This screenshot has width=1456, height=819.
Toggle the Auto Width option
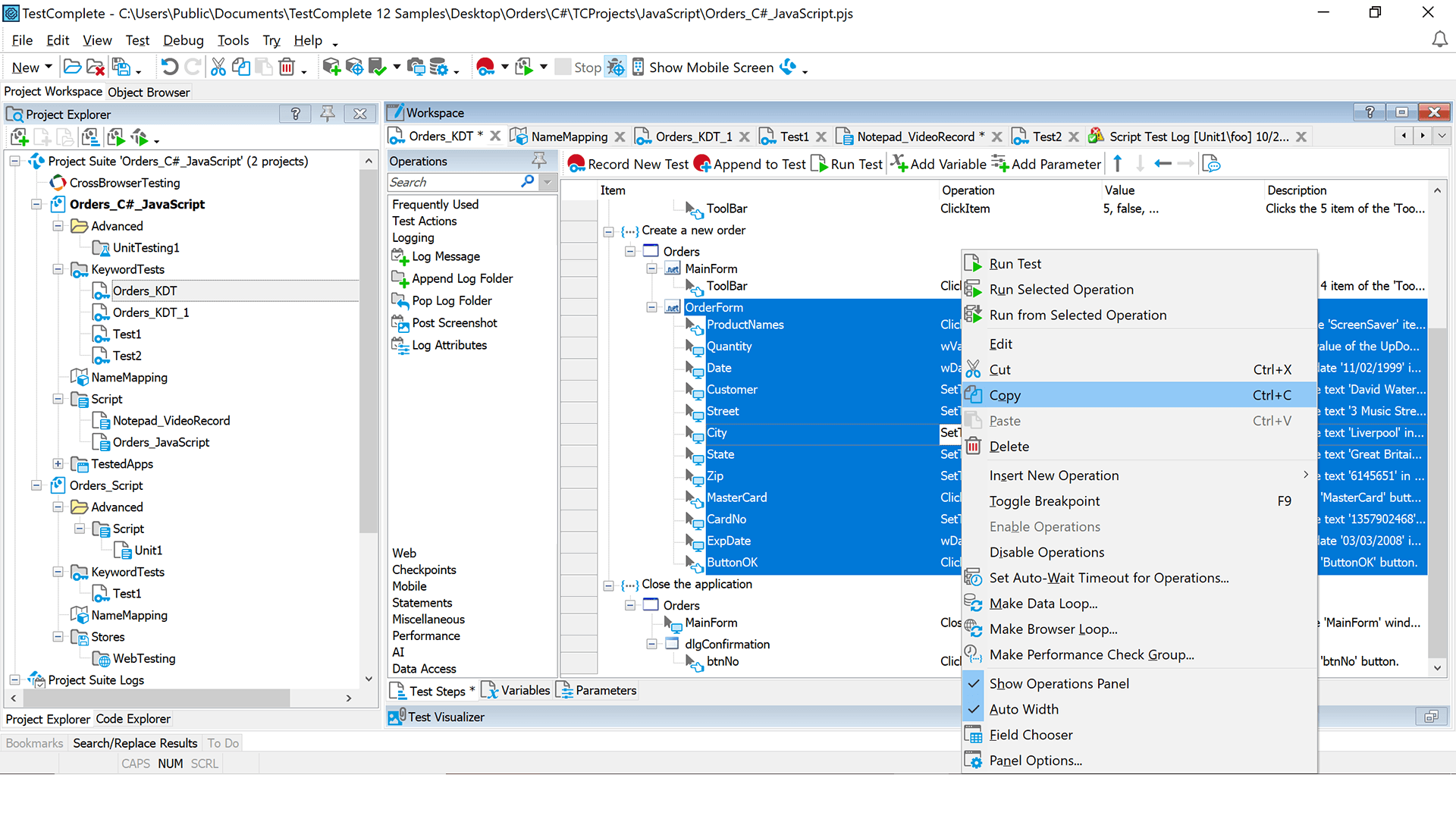coord(1024,709)
